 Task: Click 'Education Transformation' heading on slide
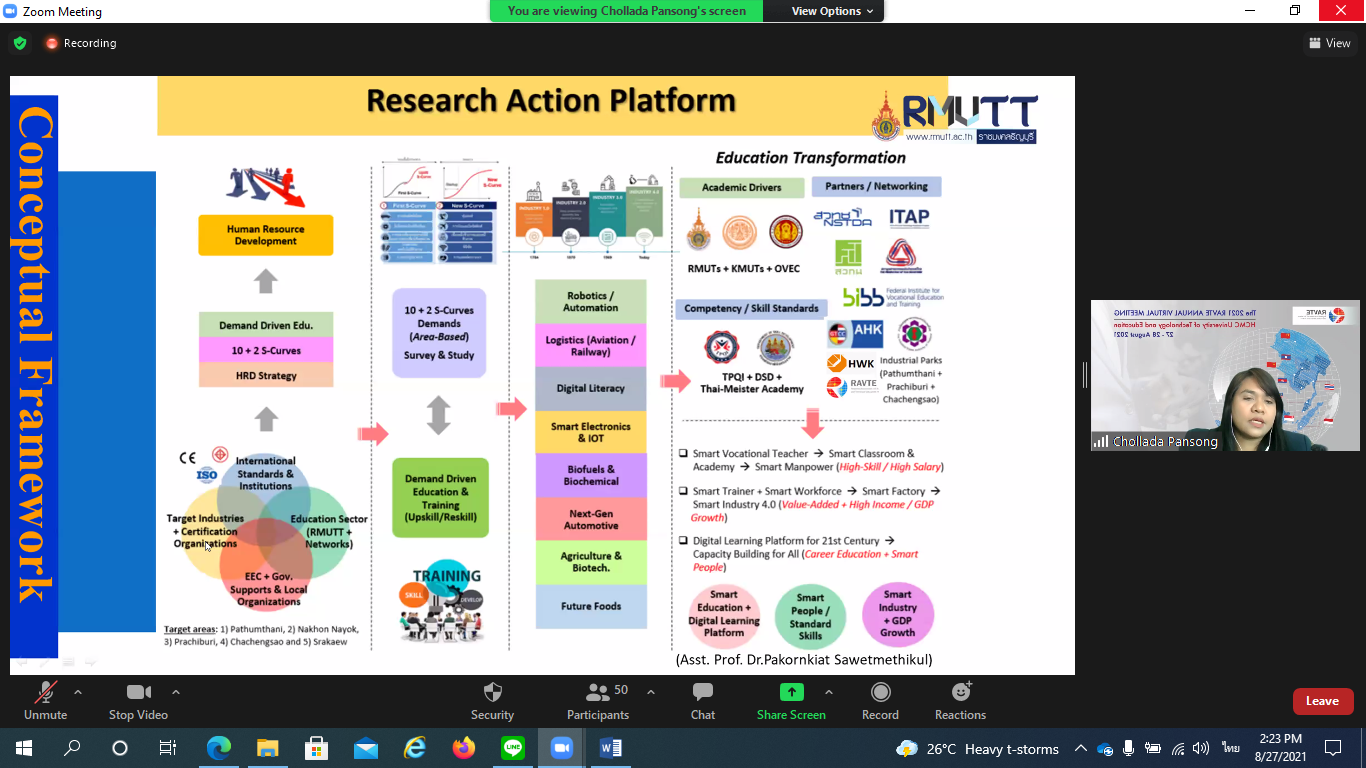click(x=811, y=158)
